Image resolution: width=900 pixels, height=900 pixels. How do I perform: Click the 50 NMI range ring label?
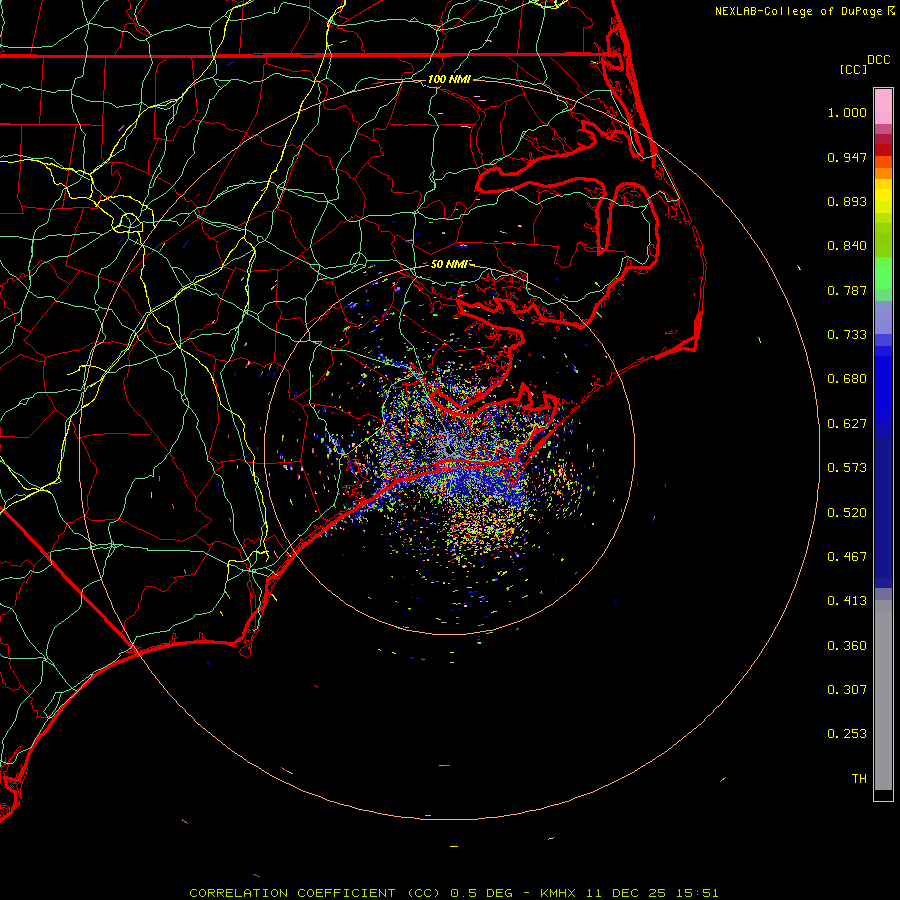[449, 264]
